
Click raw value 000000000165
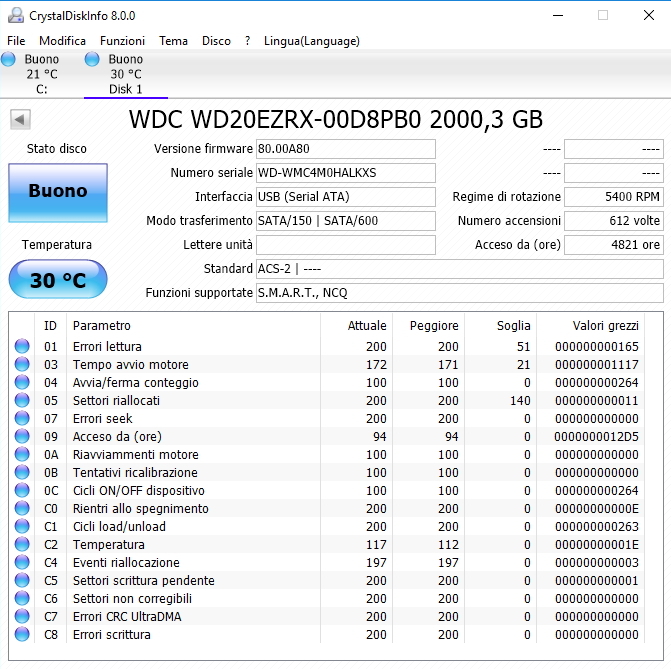[597, 346]
